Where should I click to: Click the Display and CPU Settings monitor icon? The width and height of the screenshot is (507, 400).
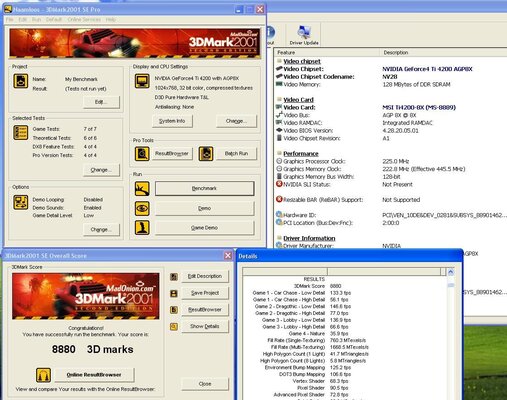coord(142,81)
